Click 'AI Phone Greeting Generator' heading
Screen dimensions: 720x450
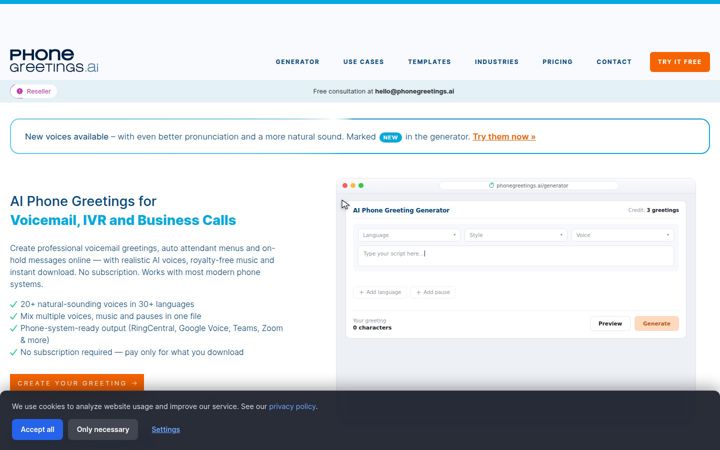[401, 210]
